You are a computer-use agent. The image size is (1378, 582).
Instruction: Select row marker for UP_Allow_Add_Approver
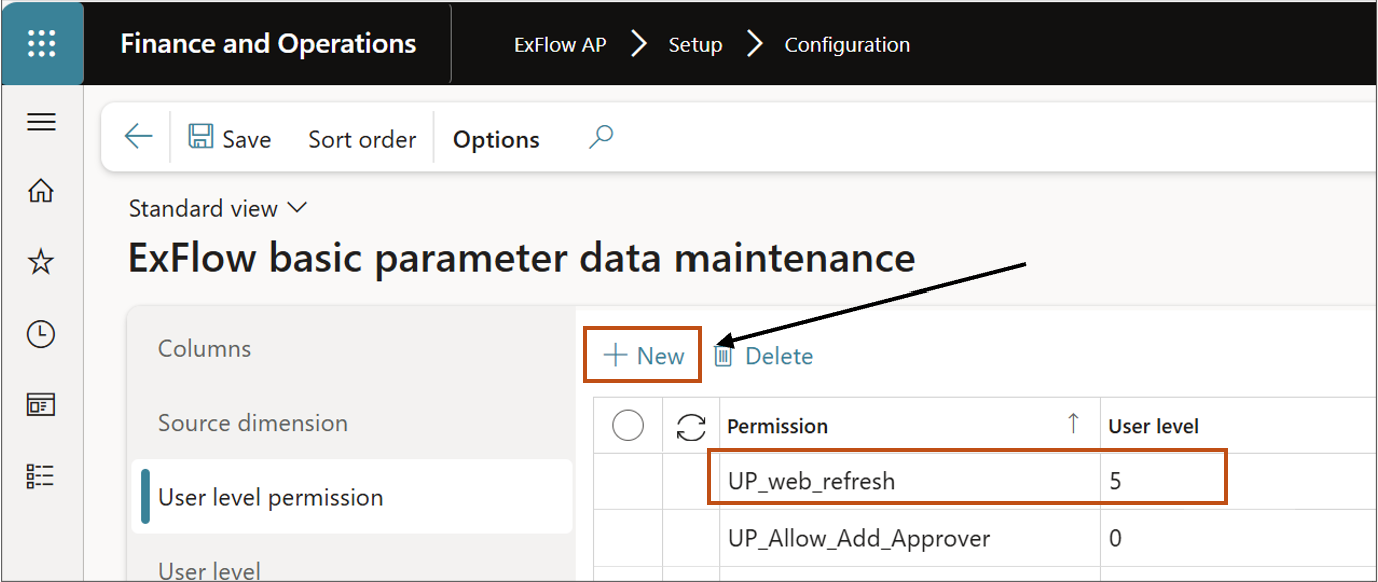click(x=627, y=538)
